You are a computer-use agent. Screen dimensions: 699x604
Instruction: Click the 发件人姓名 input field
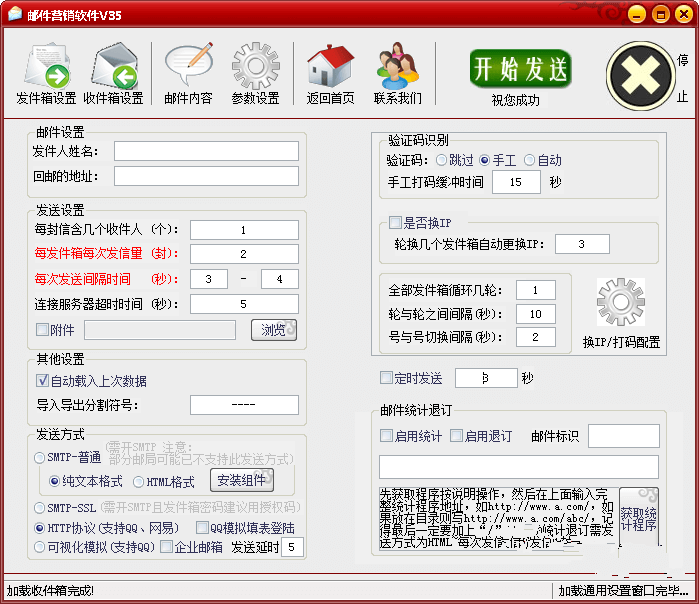pos(206,151)
